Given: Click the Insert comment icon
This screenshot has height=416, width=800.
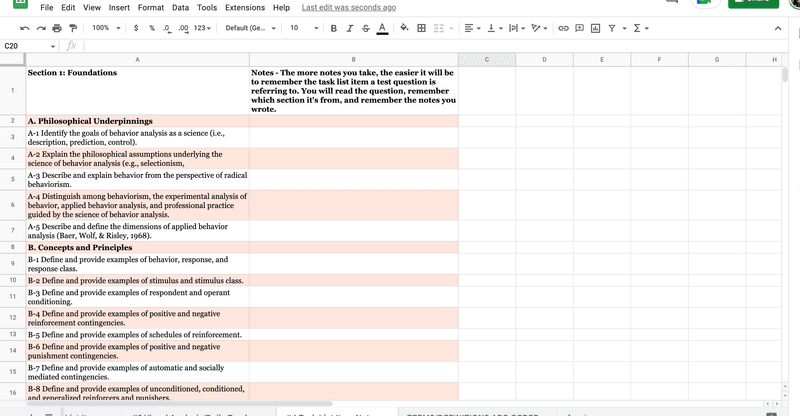Looking at the screenshot, I should tap(579, 28).
